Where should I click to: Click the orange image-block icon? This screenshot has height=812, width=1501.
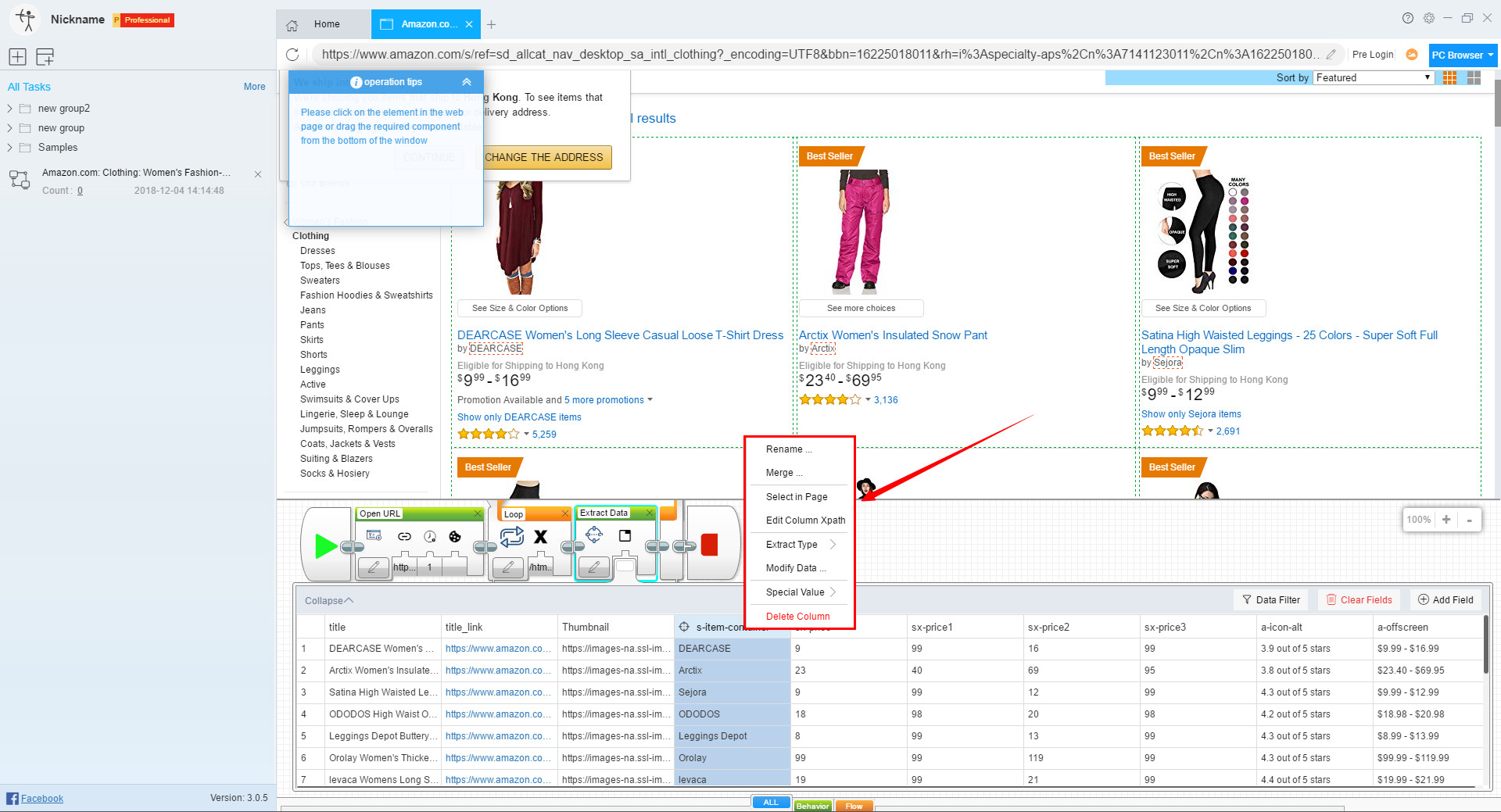1412,55
